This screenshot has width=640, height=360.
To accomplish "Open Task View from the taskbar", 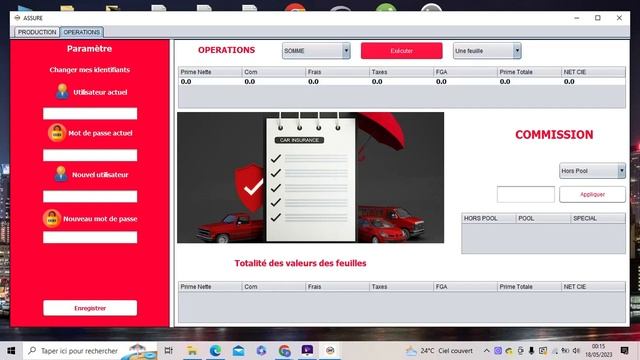I will [168, 351].
